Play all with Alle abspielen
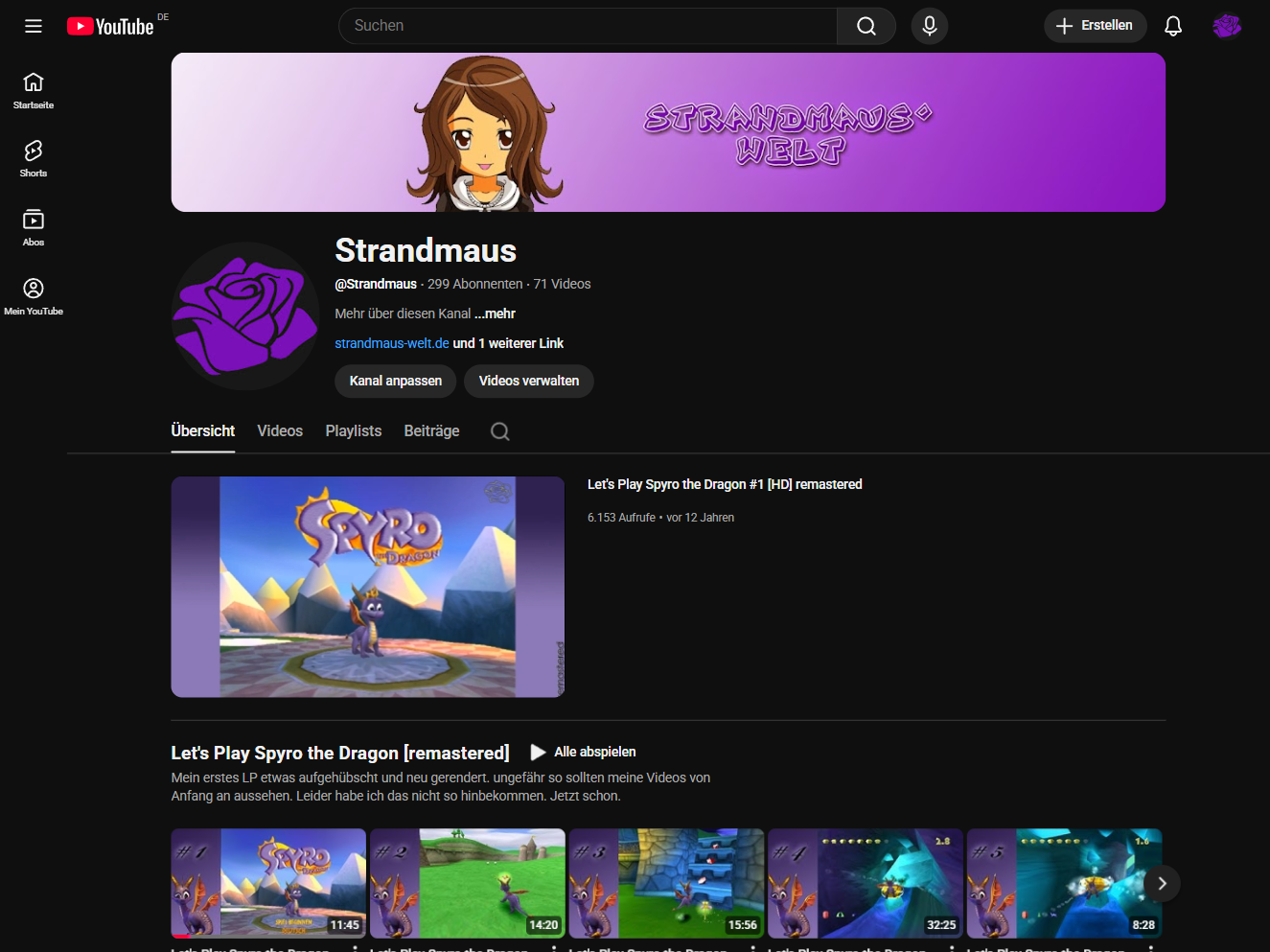The image size is (1270, 952). point(584,752)
